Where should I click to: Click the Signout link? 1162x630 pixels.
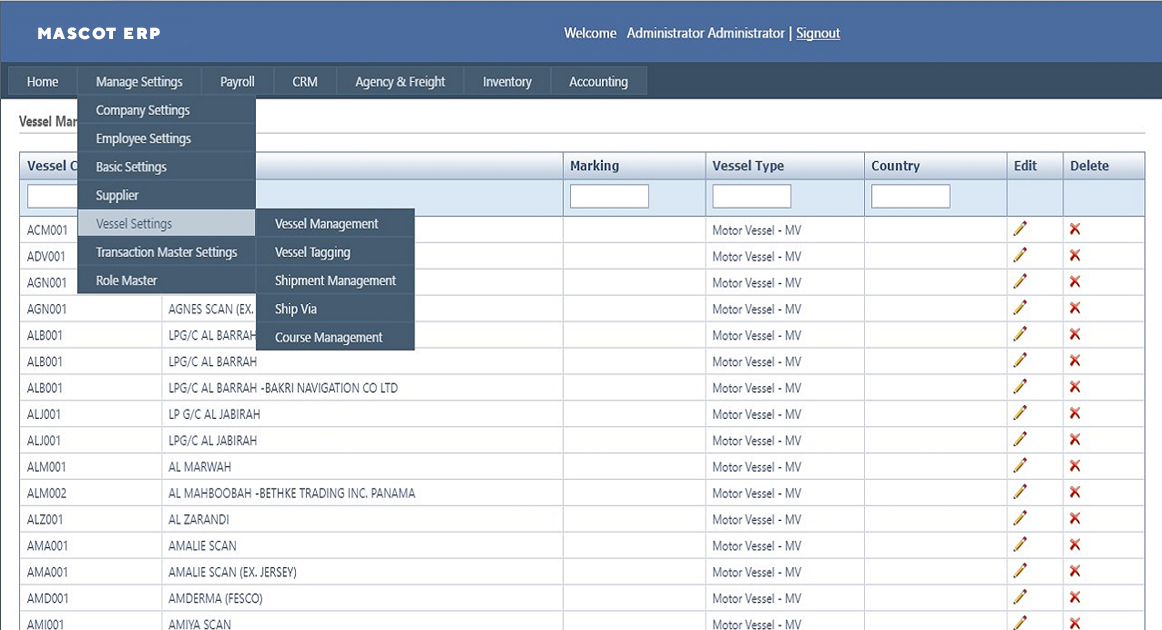point(817,33)
